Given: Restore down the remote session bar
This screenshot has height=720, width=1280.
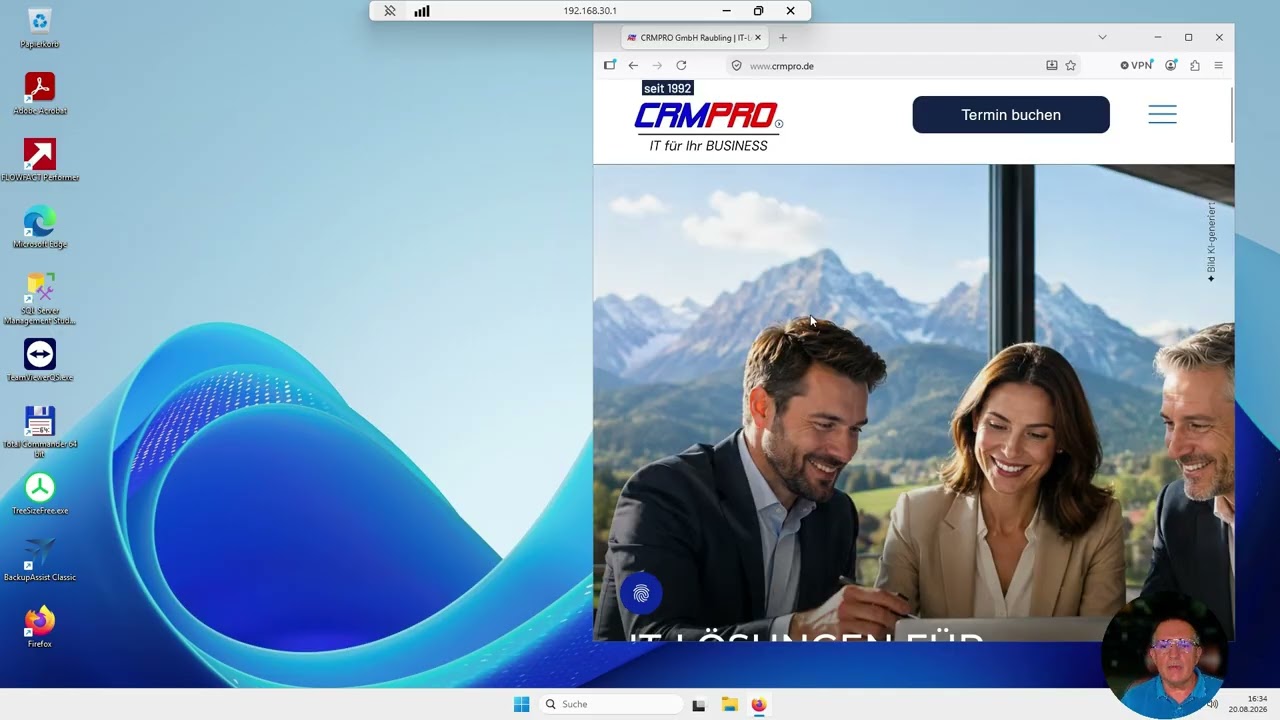Looking at the screenshot, I should [x=758, y=11].
